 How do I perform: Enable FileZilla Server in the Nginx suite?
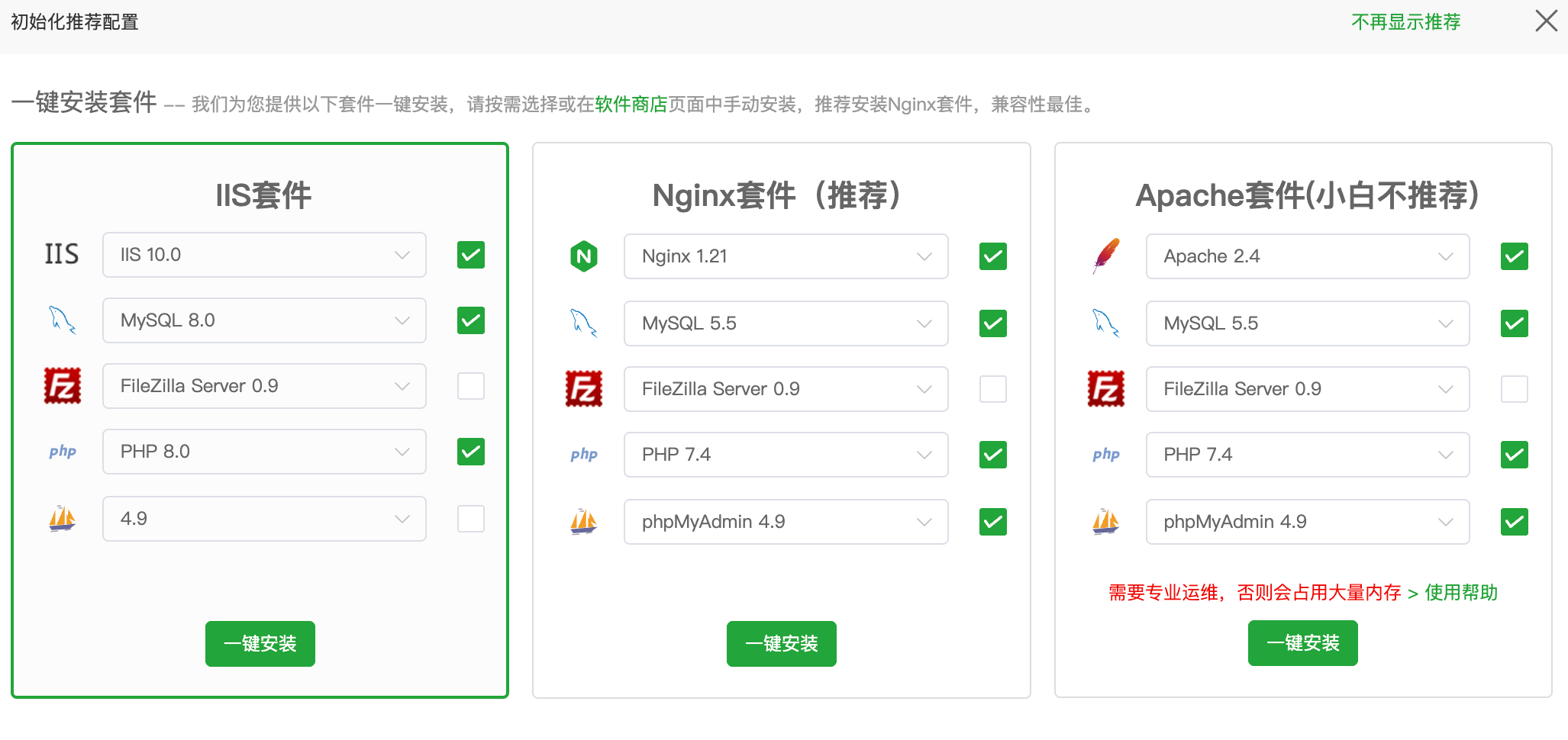coord(993,389)
